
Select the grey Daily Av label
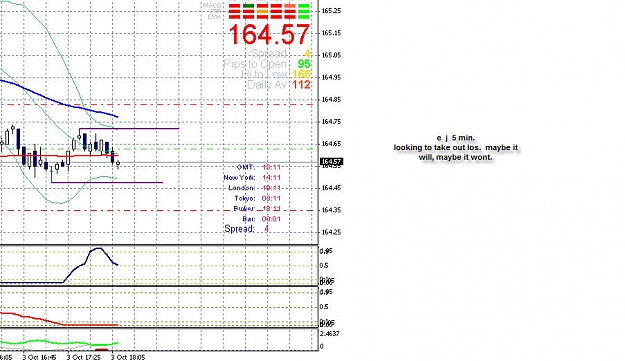coord(267,84)
